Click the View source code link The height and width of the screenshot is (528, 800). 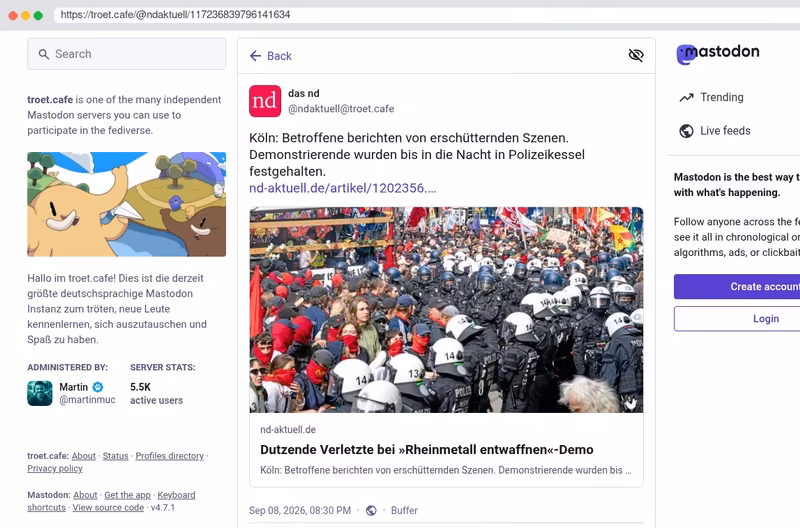[108, 508]
